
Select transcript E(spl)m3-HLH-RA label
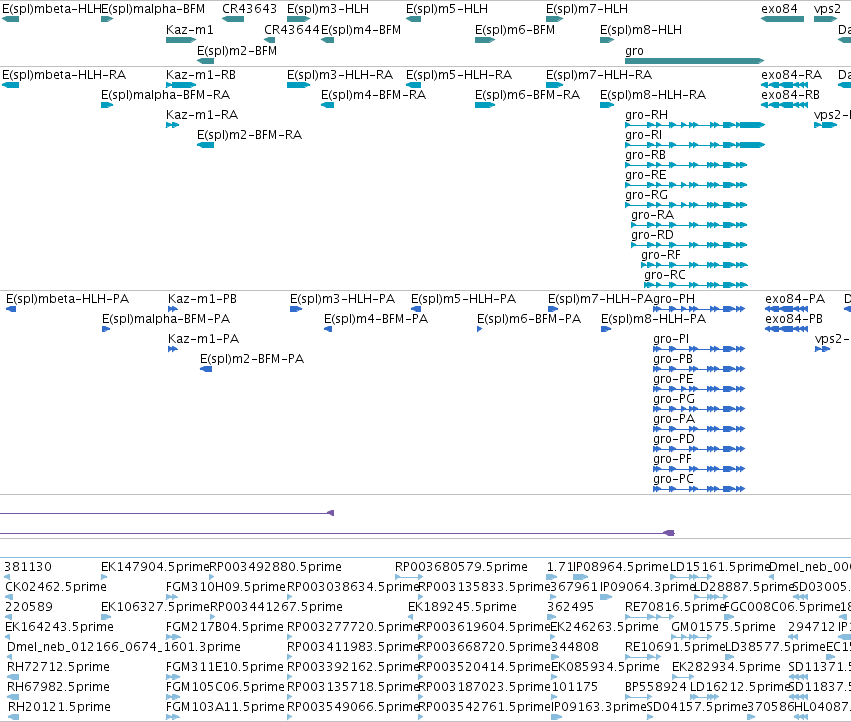[340, 75]
